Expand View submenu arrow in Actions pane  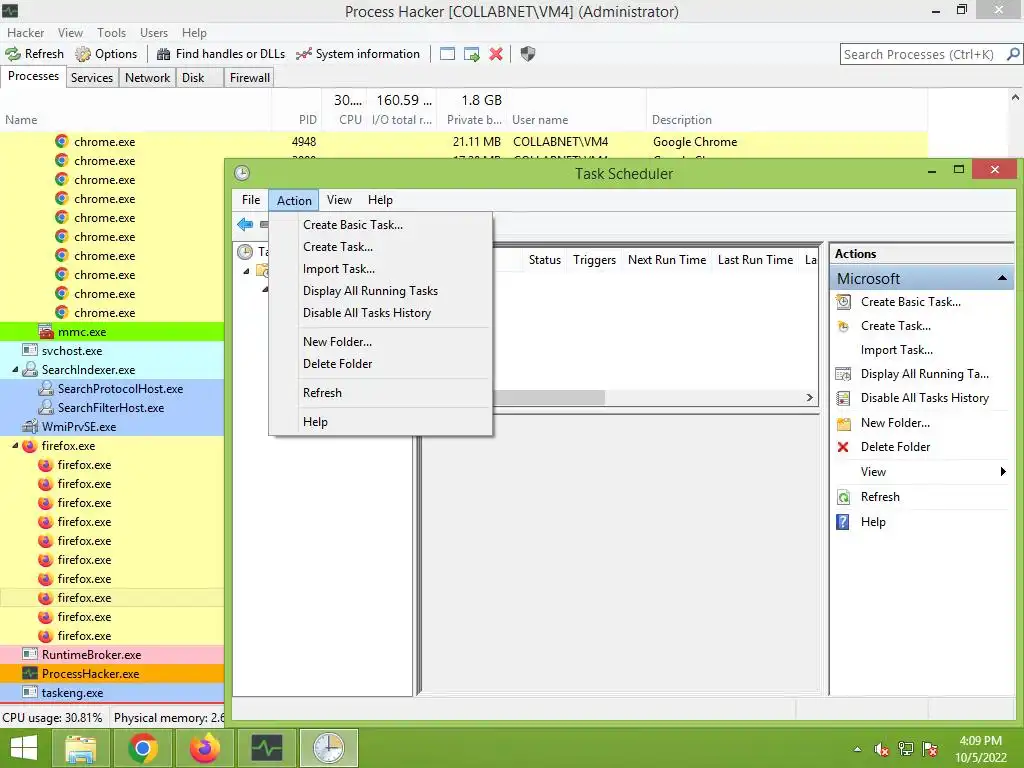click(x=1003, y=472)
